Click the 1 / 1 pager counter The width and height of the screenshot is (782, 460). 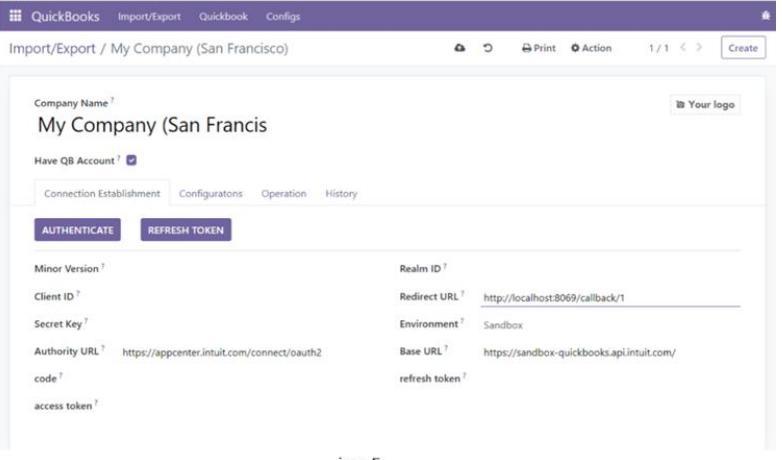[658, 48]
